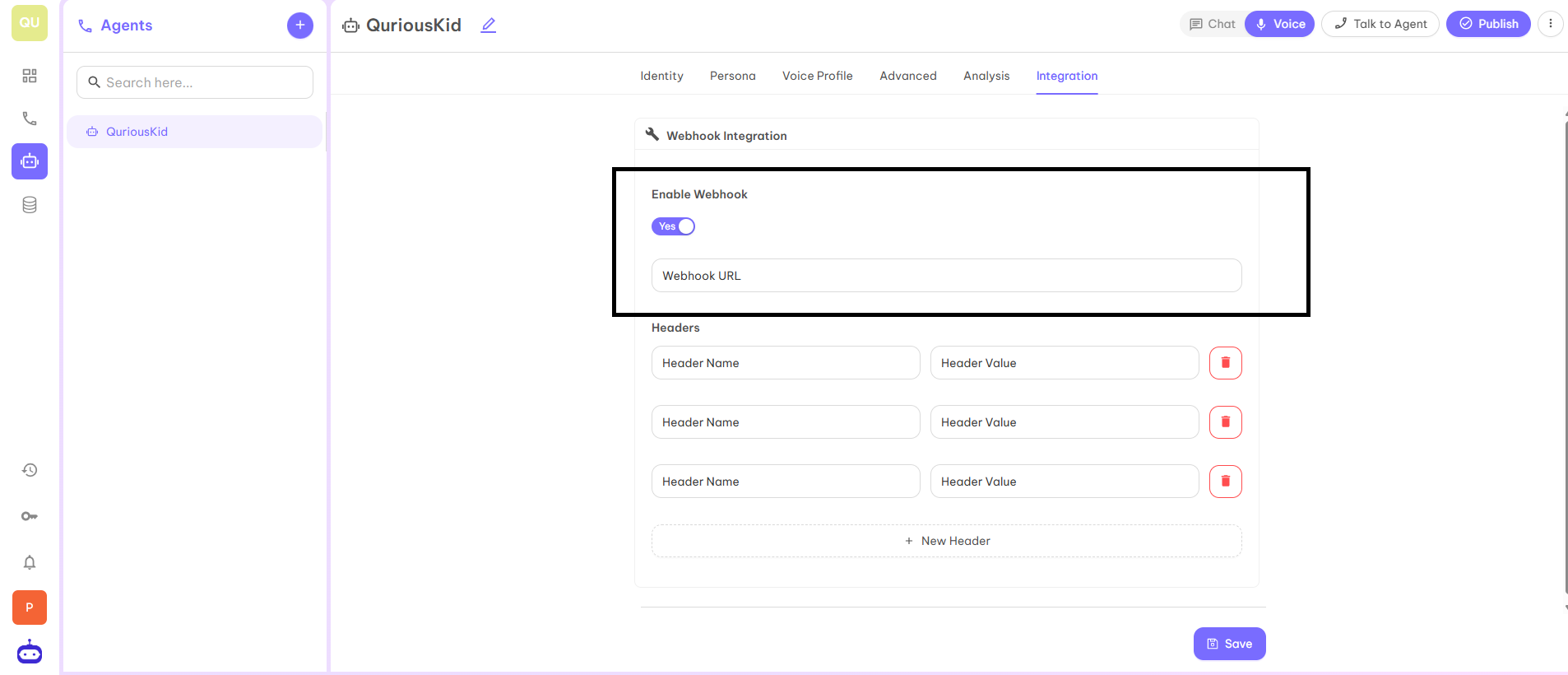Delete the second header row
1568x675 pixels.
[x=1226, y=422]
